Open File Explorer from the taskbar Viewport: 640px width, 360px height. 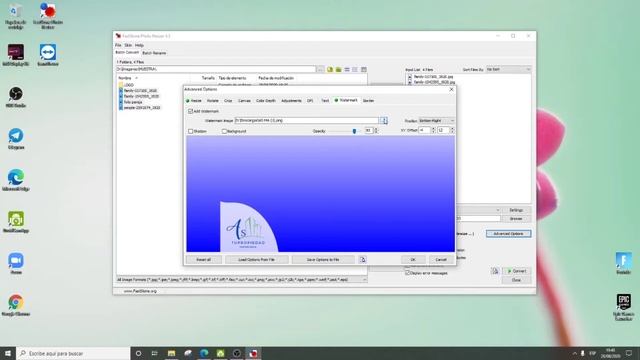pos(171,353)
